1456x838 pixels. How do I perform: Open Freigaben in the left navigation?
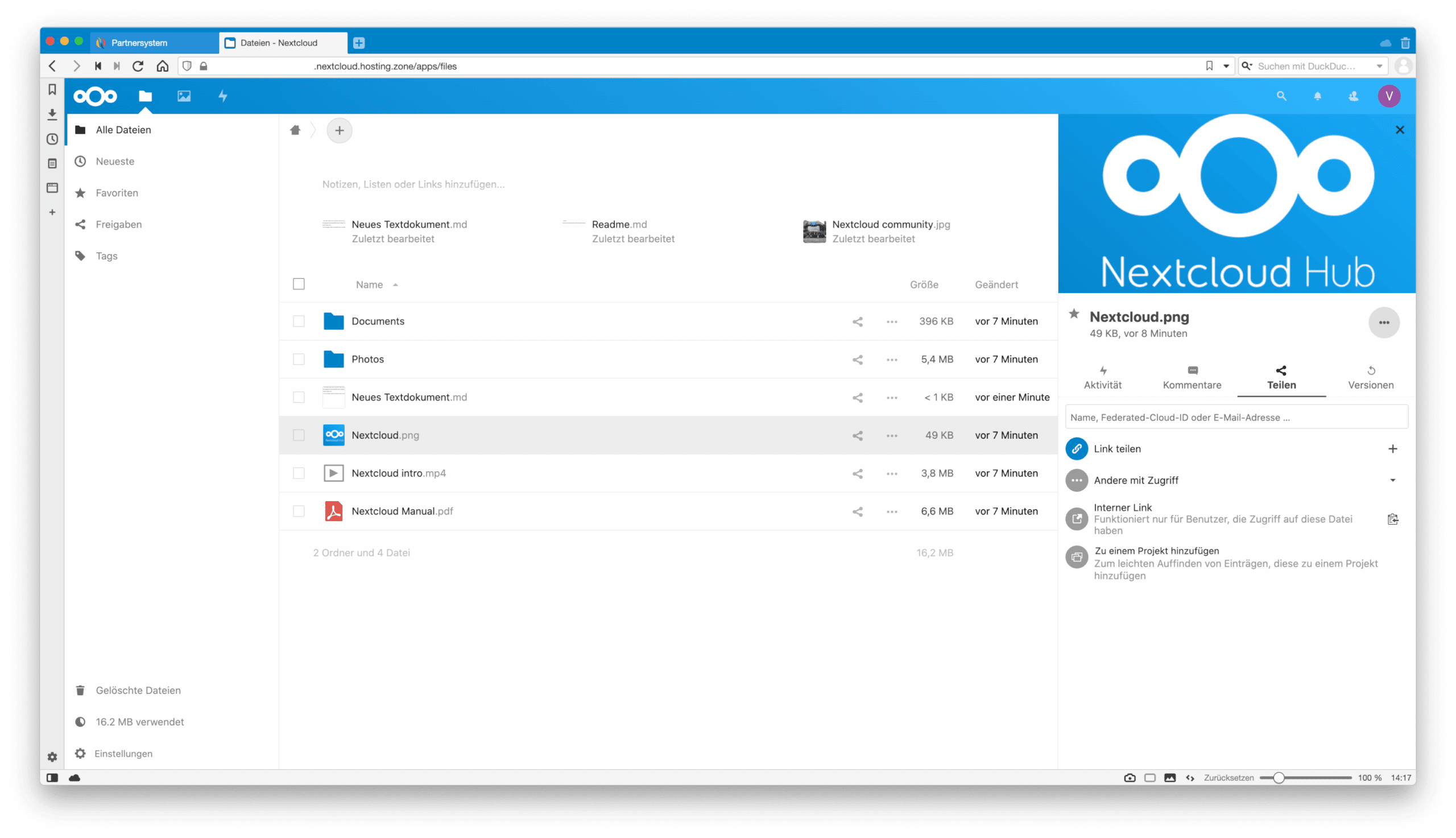118,225
